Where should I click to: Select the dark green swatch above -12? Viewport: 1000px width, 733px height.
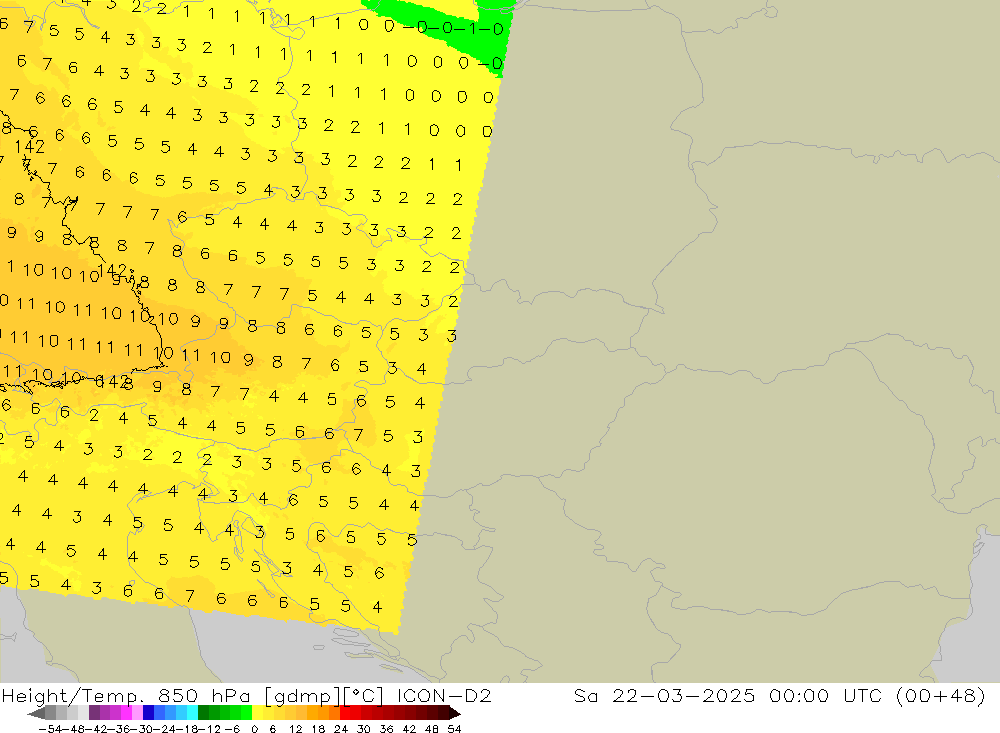203,713
